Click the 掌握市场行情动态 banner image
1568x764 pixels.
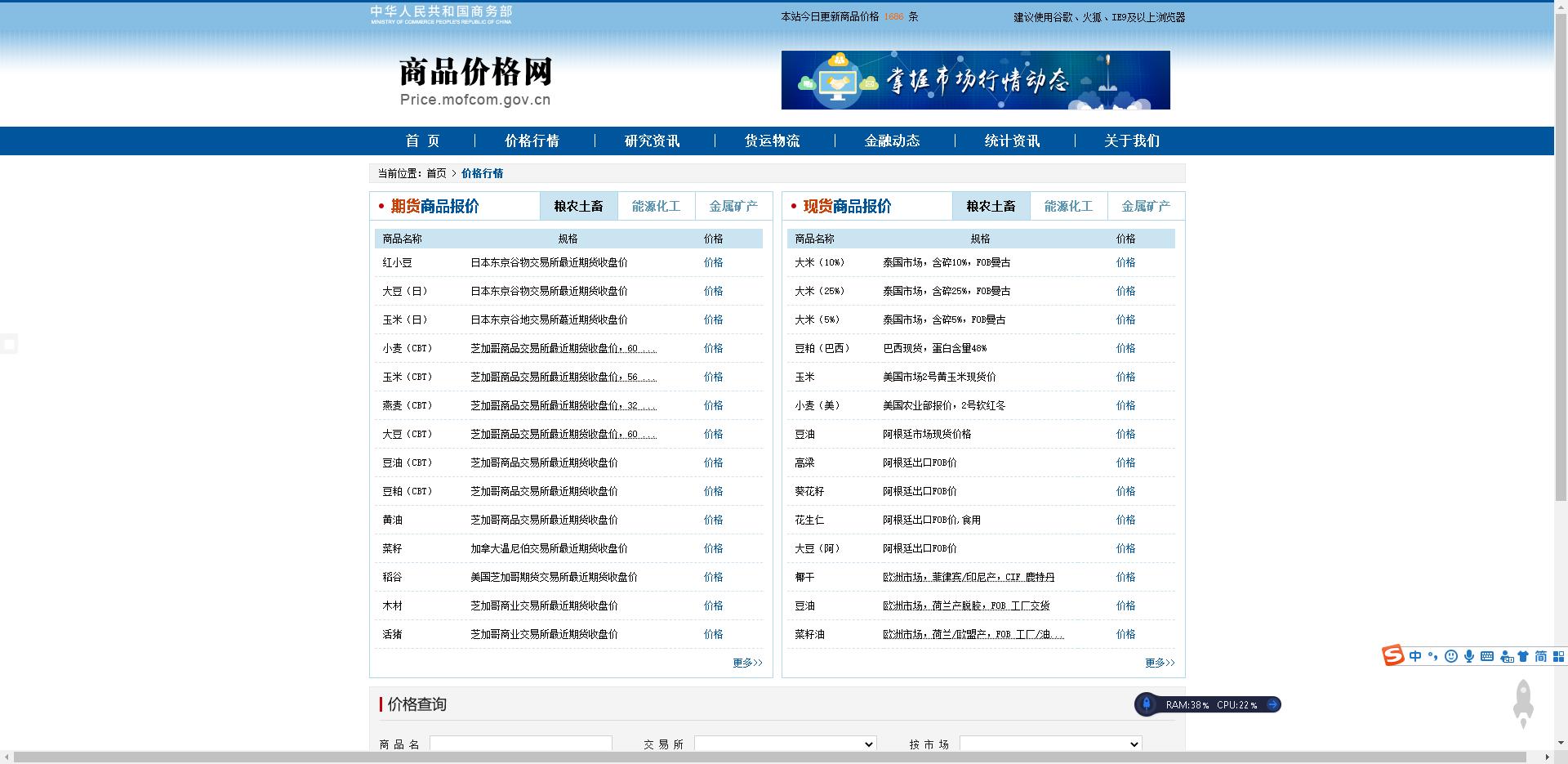click(x=975, y=80)
